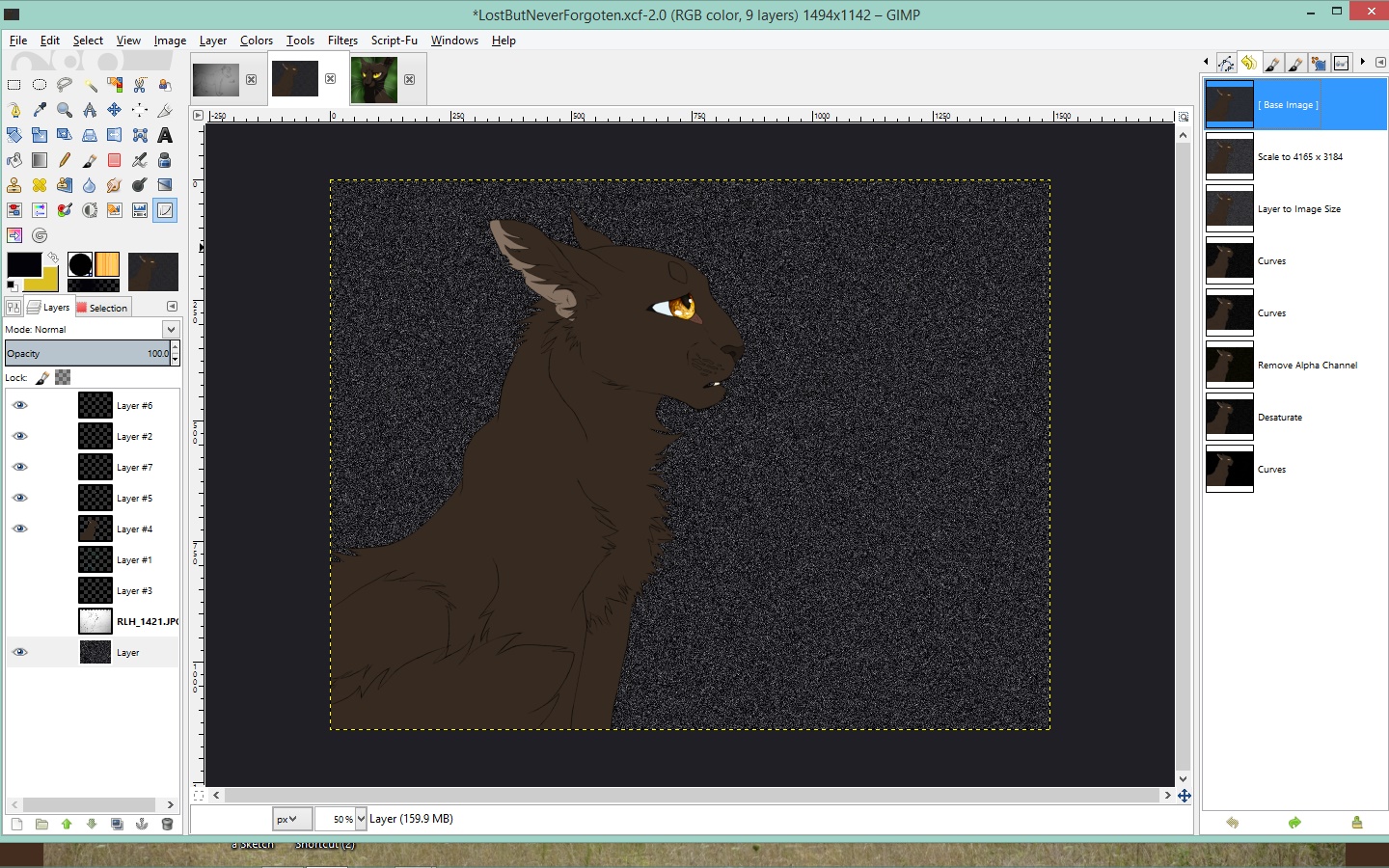This screenshot has height=868, width=1389.
Task: Open the Layer menu
Action: click(213, 41)
